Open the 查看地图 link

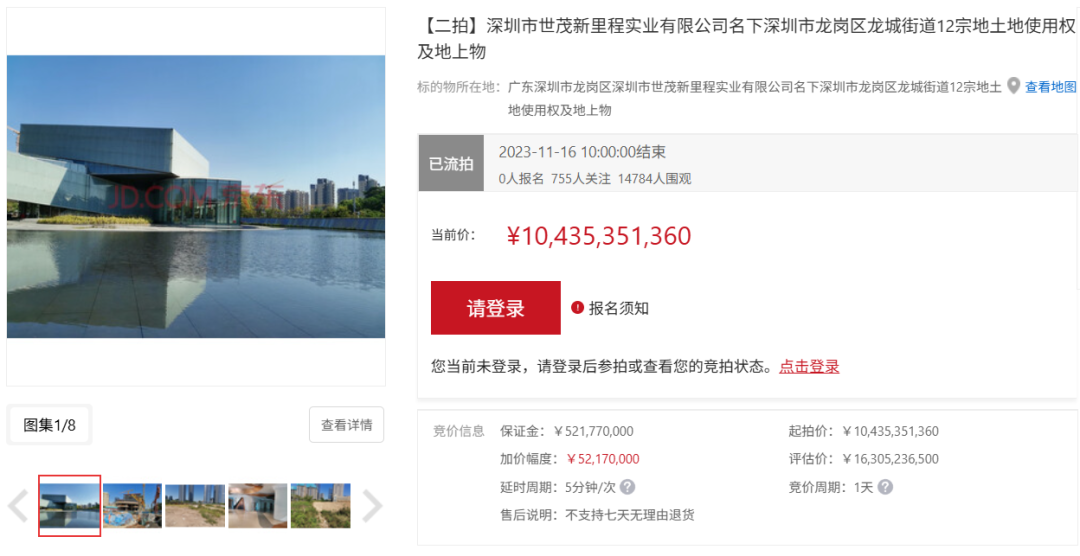point(1050,87)
